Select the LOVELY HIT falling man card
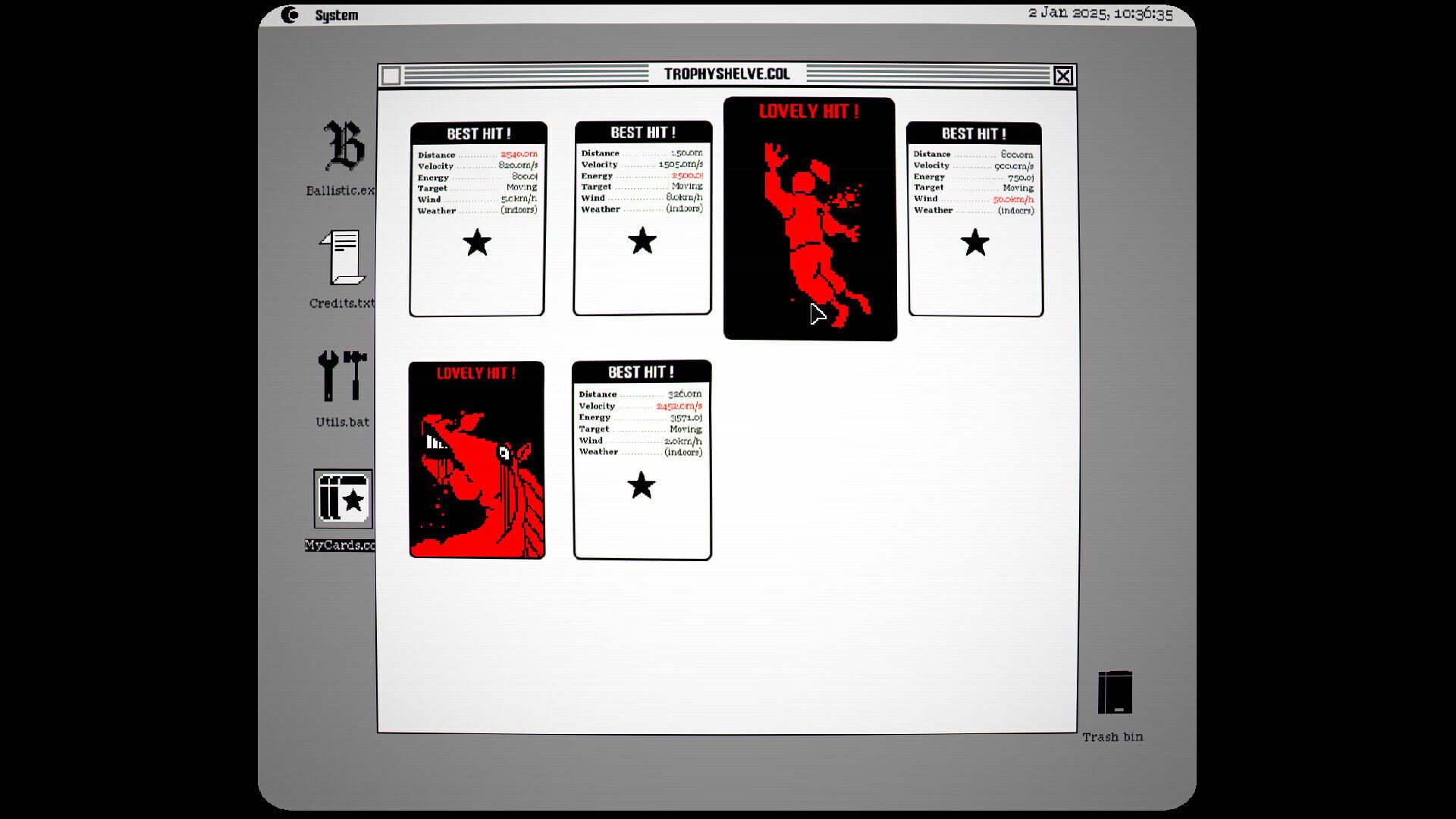Image resolution: width=1456 pixels, height=819 pixels. click(810, 218)
